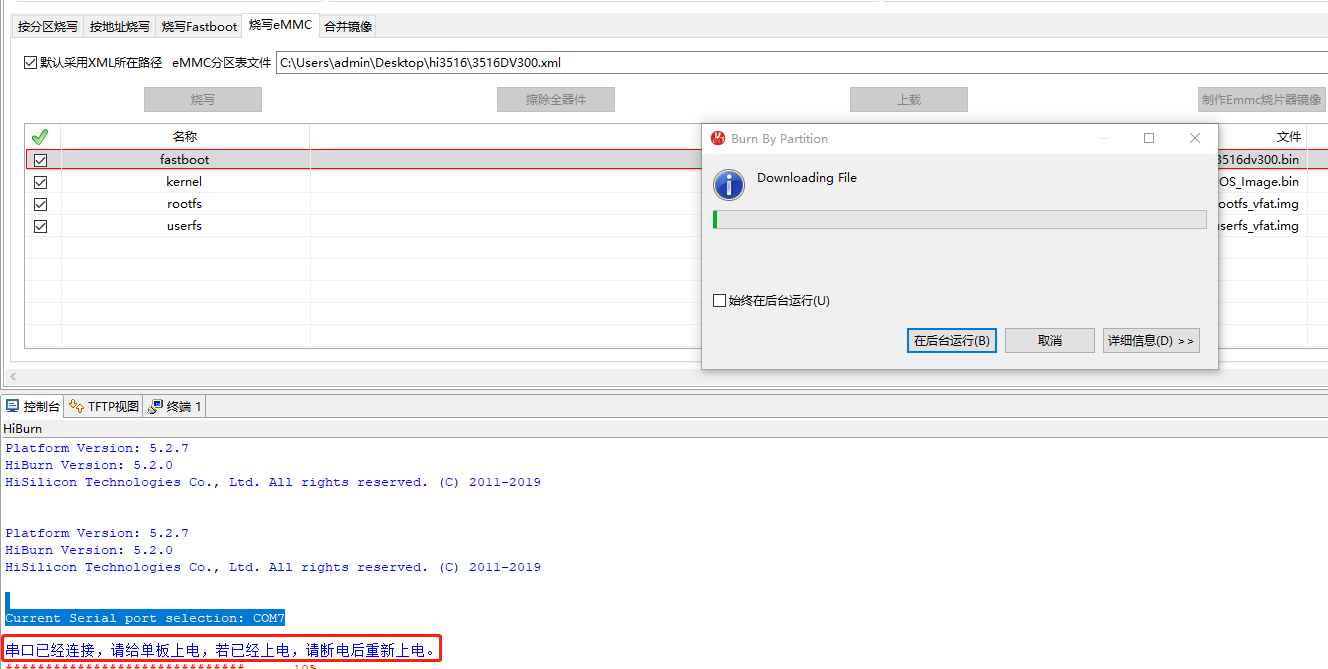
Task: Enable 始终在后台运行 checkbox
Action: pos(719,301)
